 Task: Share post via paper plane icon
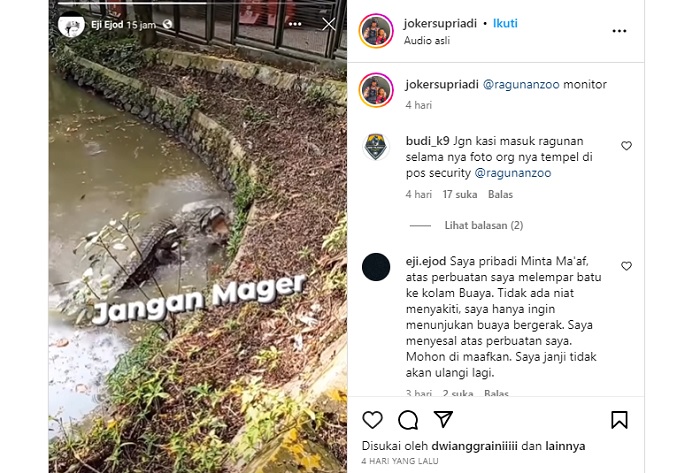(443, 419)
